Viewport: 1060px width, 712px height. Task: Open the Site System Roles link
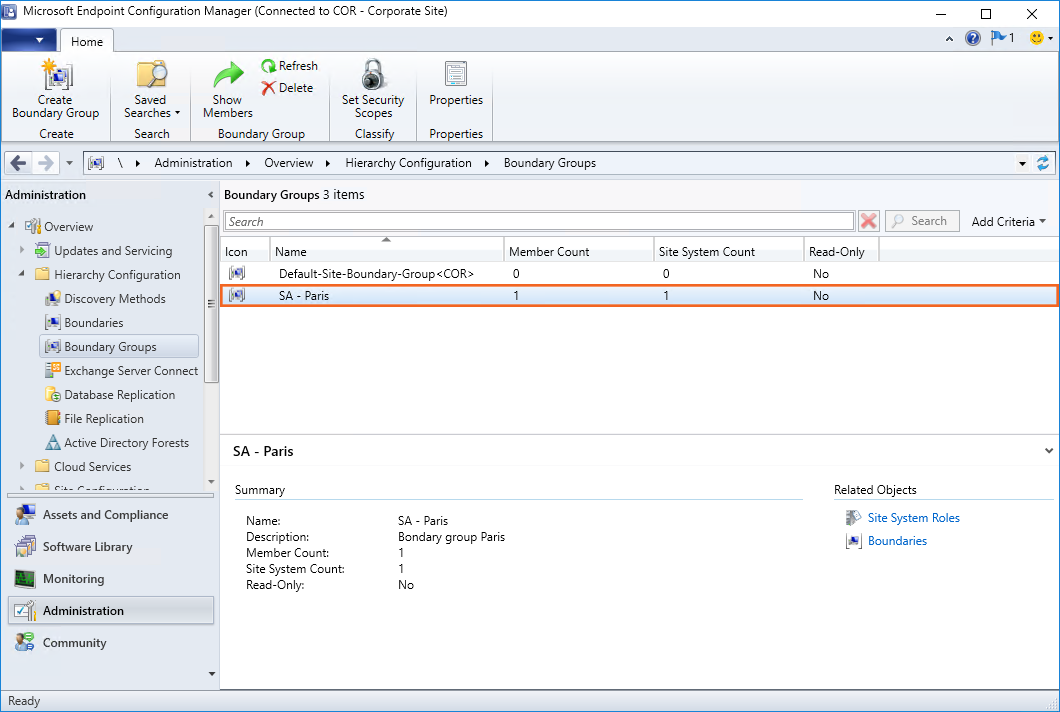pos(913,518)
